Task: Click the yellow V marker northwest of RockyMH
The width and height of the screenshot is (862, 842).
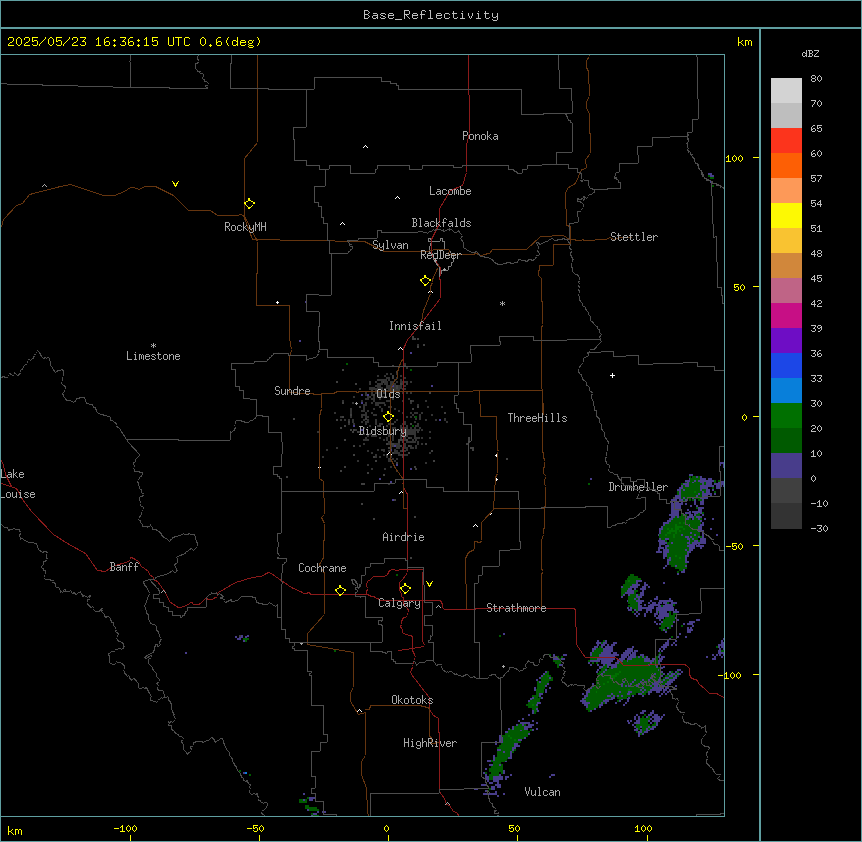Action: pos(175,184)
